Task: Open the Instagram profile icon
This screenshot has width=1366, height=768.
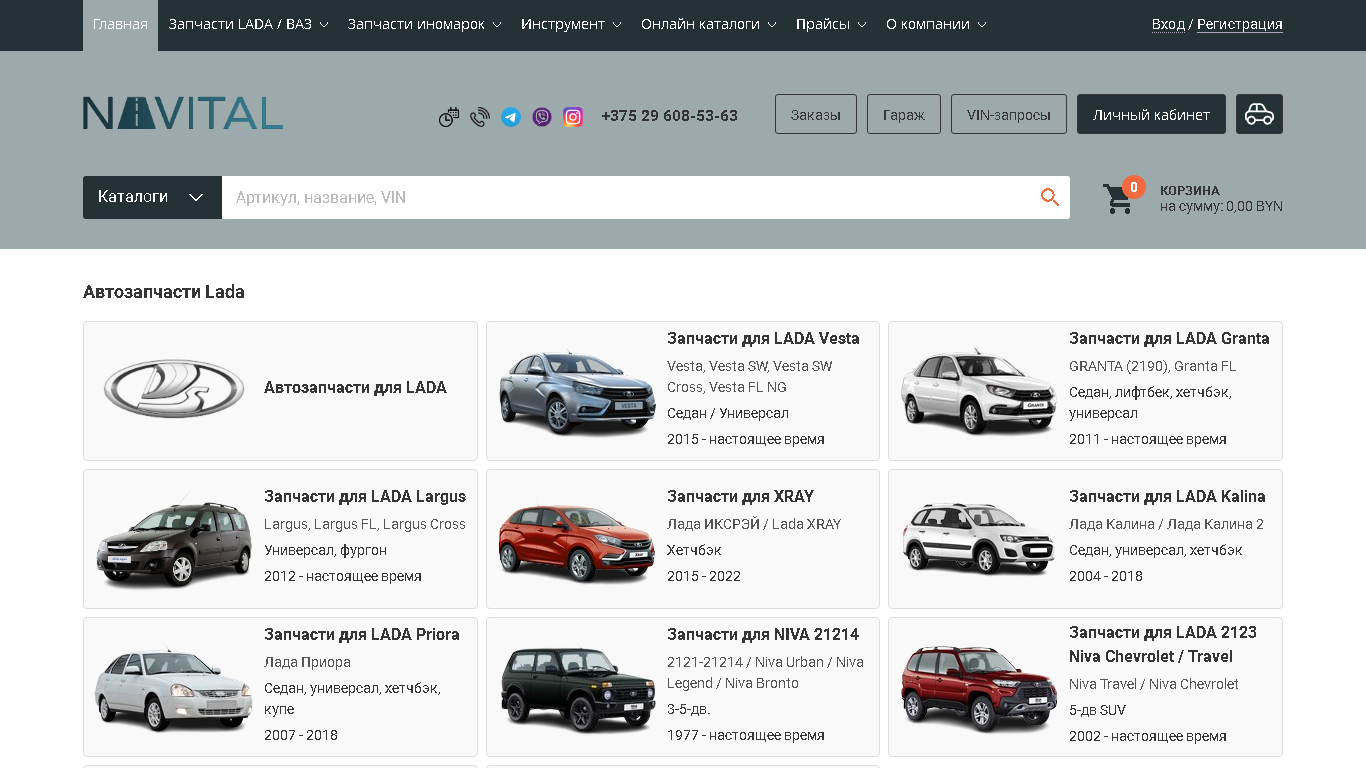Action: point(573,117)
